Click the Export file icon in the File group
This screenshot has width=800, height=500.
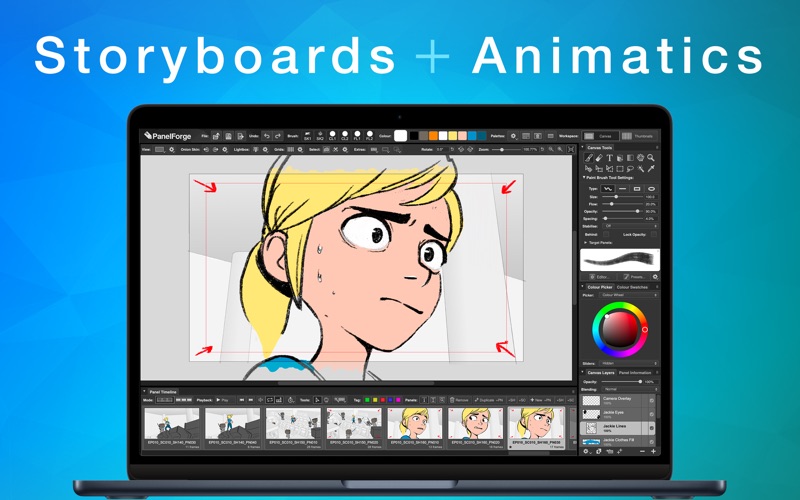tap(241, 136)
